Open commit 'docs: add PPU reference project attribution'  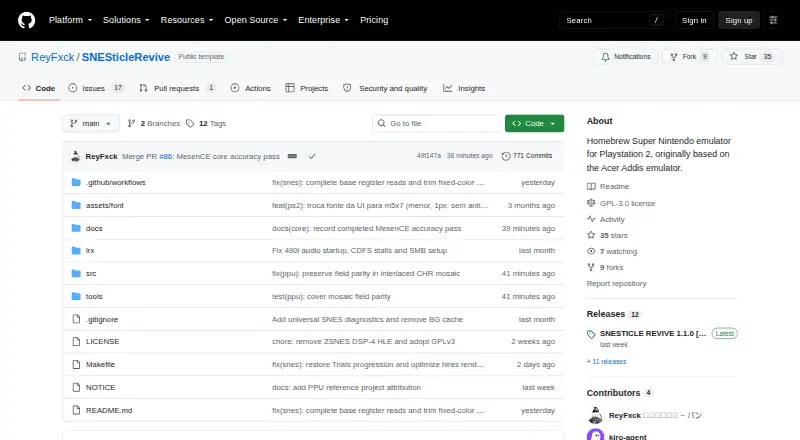point(346,387)
